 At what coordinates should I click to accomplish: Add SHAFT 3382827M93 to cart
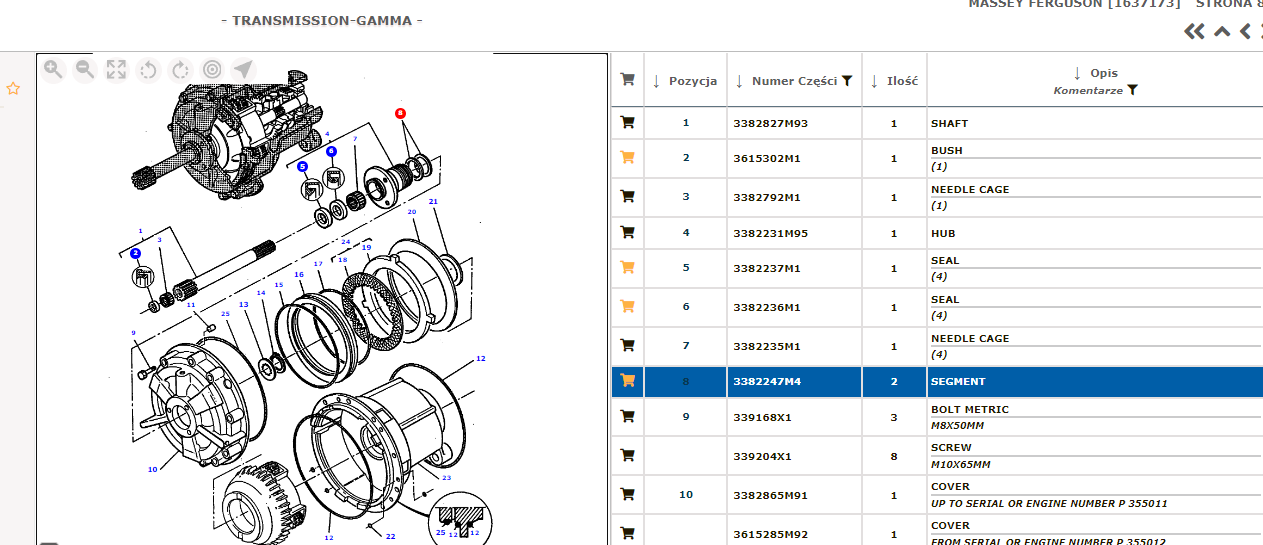628,123
